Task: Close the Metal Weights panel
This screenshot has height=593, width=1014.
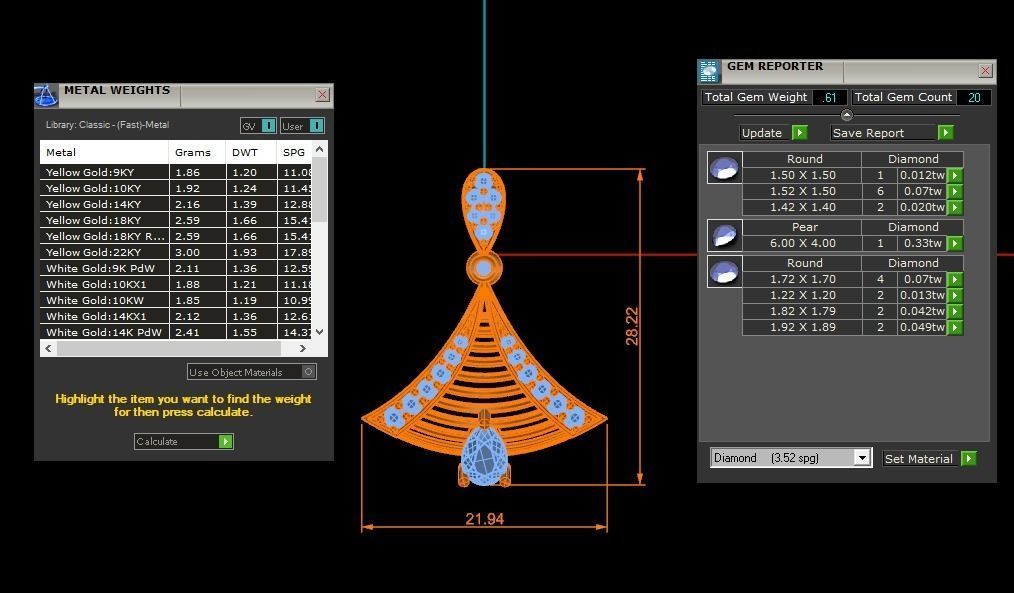Action: coord(322,95)
